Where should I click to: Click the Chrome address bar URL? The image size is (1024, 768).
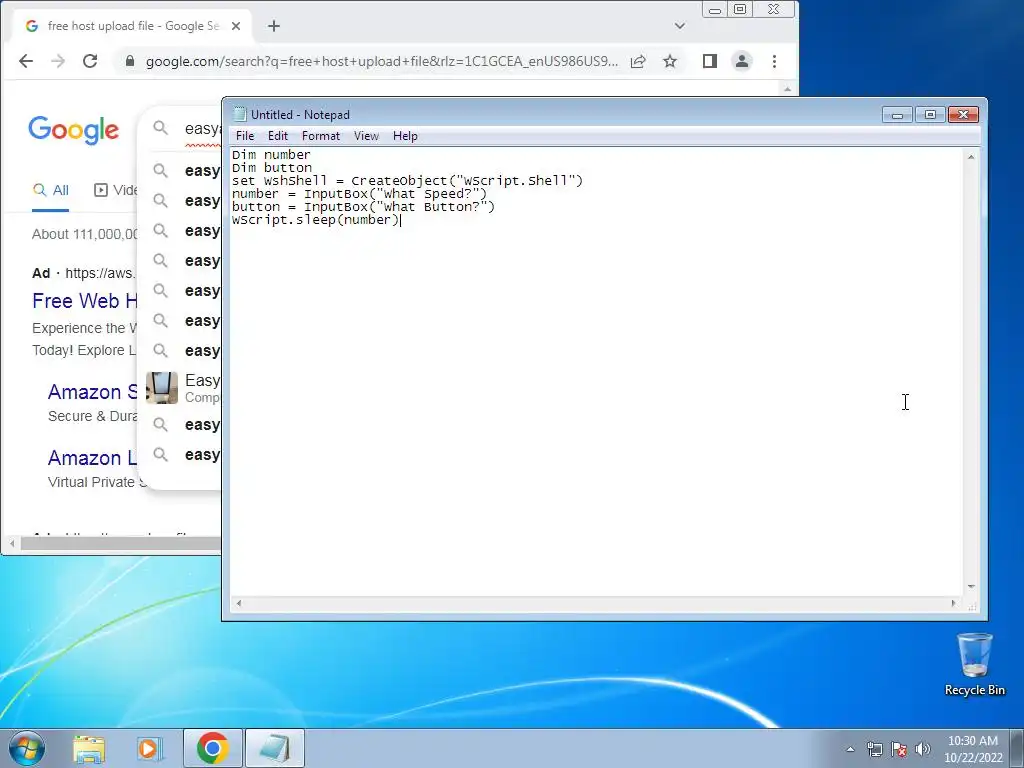coord(381,61)
